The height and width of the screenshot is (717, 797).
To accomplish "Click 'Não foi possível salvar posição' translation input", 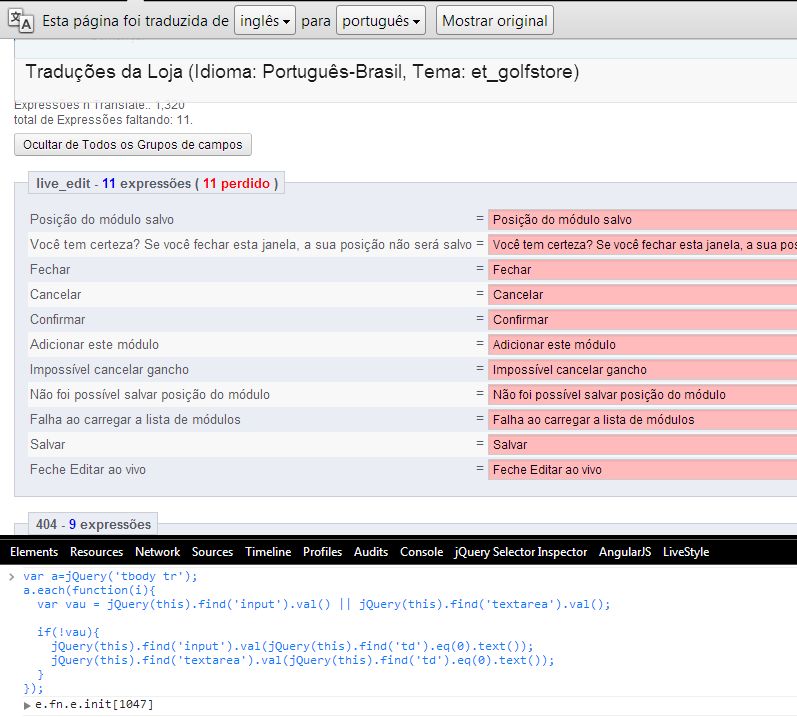I will click(642, 394).
